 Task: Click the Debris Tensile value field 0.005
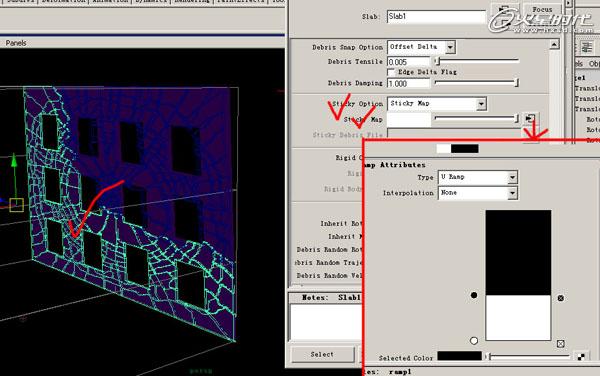pos(409,62)
